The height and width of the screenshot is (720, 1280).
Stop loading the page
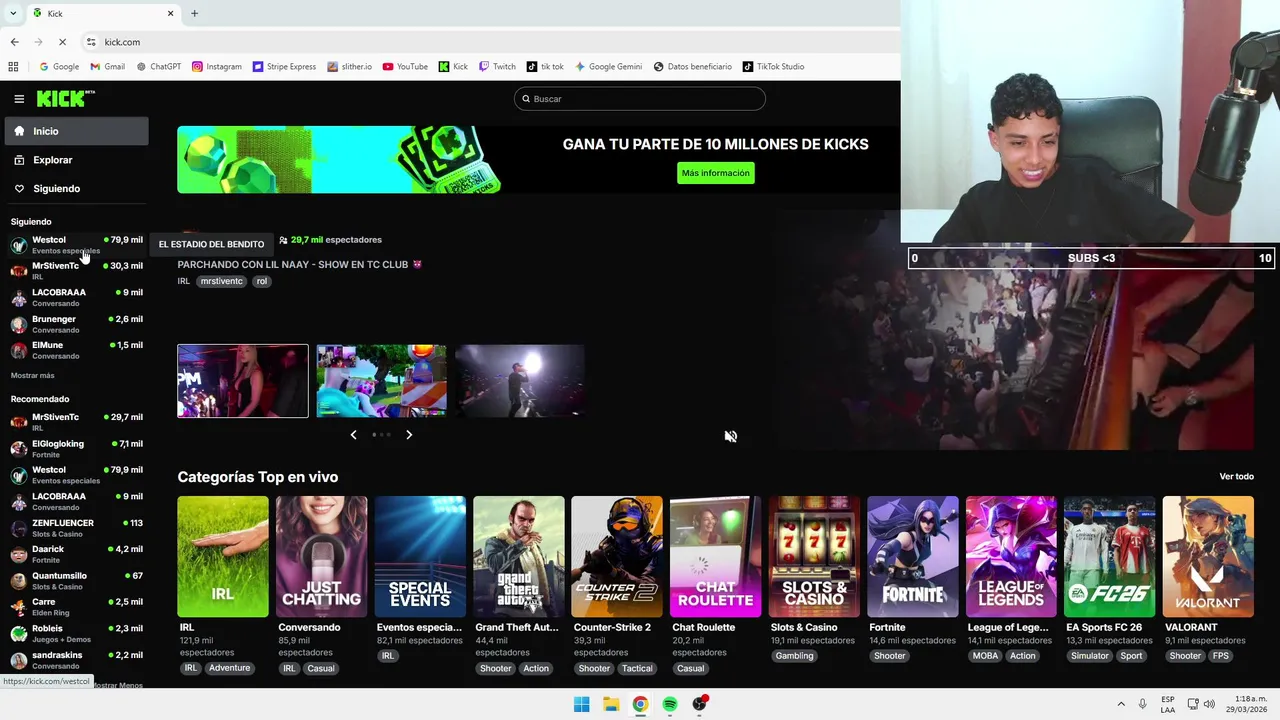[62, 42]
